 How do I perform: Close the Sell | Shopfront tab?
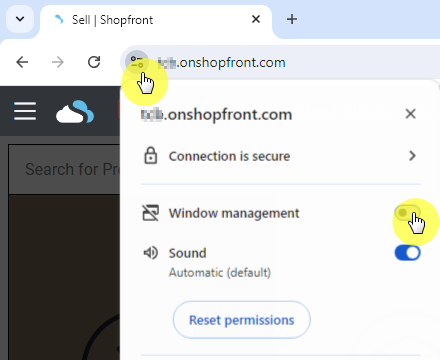256,19
